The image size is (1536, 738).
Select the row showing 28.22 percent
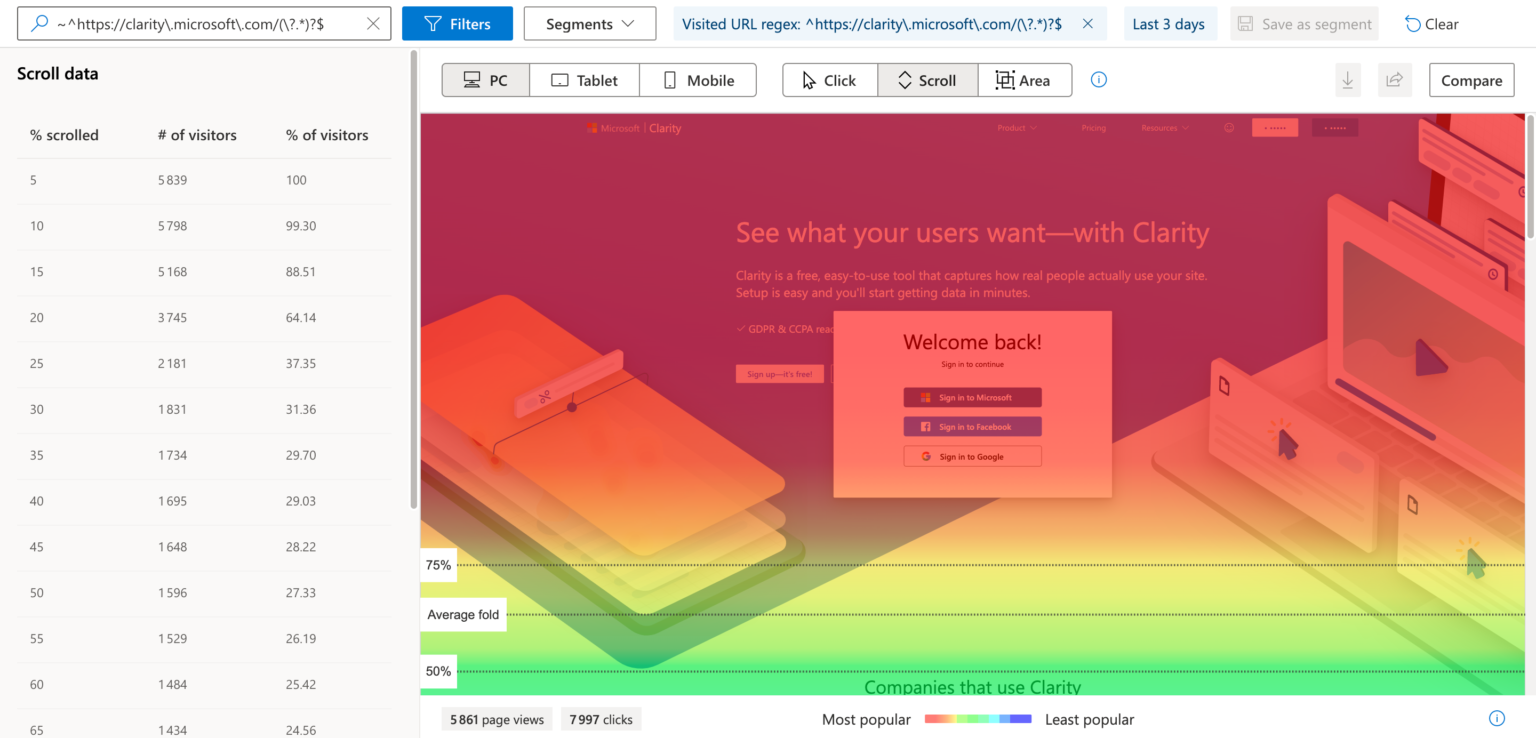[204, 547]
